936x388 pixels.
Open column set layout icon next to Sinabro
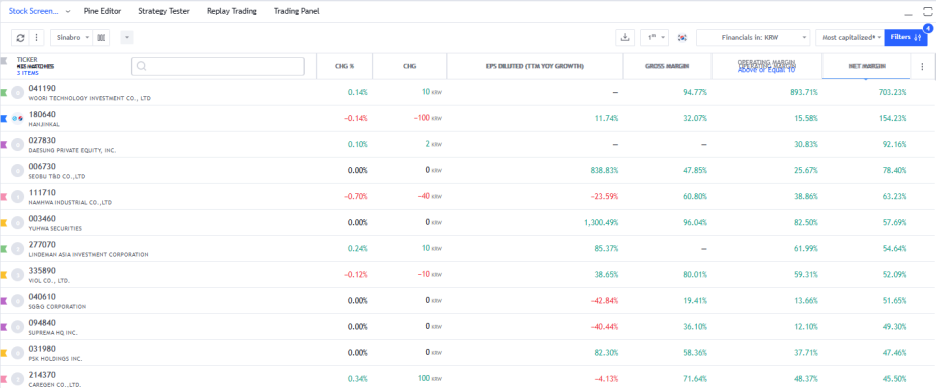(x=101, y=38)
